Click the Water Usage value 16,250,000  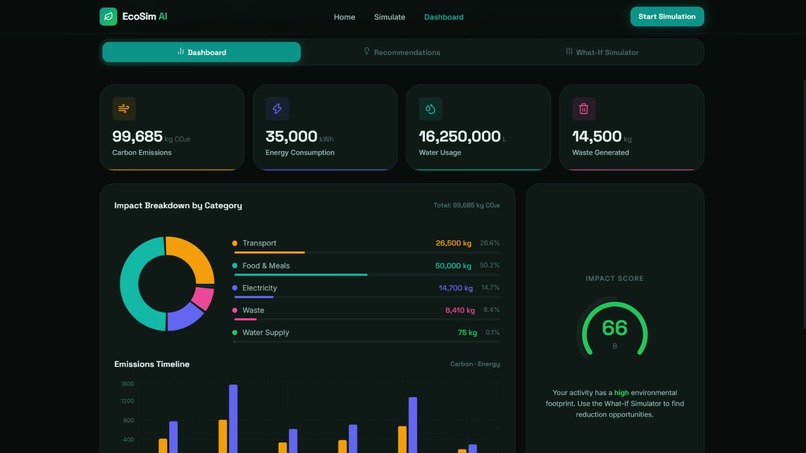coord(460,136)
